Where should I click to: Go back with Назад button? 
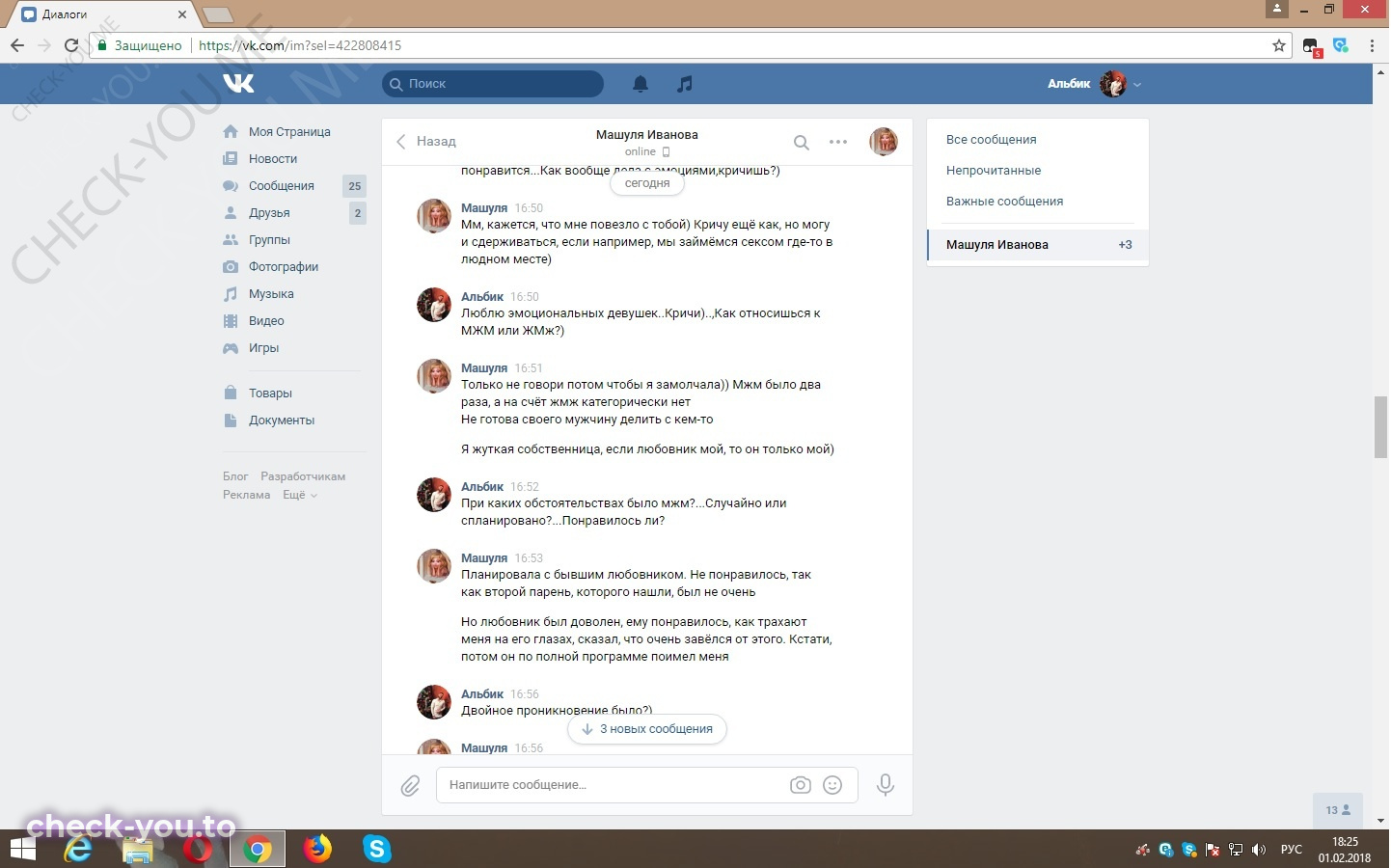(425, 142)
